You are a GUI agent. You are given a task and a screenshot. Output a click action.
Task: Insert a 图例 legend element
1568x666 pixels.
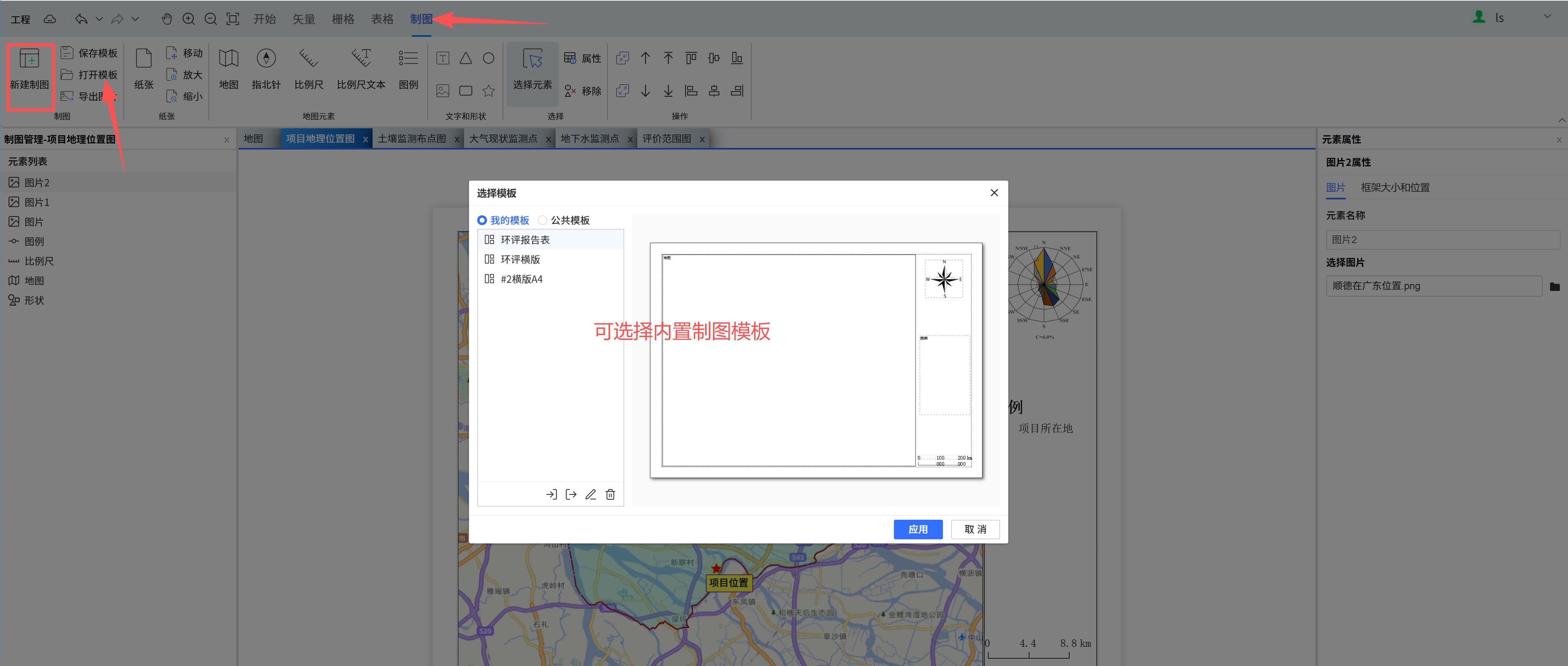pos(409,69)
